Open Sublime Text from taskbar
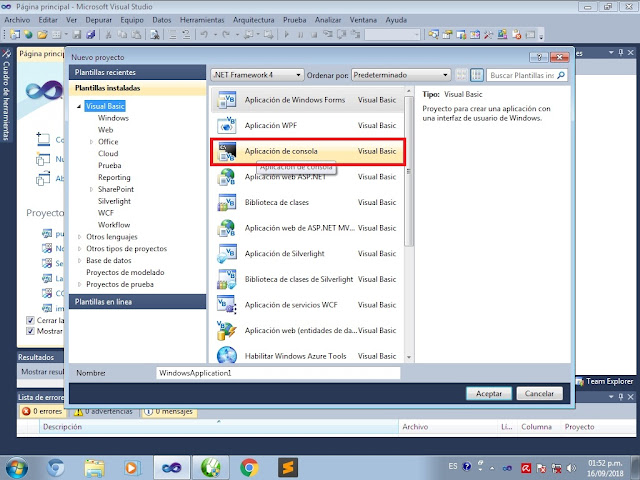The width and height of the screenshot is (640, 480). [x=288, y=468]
